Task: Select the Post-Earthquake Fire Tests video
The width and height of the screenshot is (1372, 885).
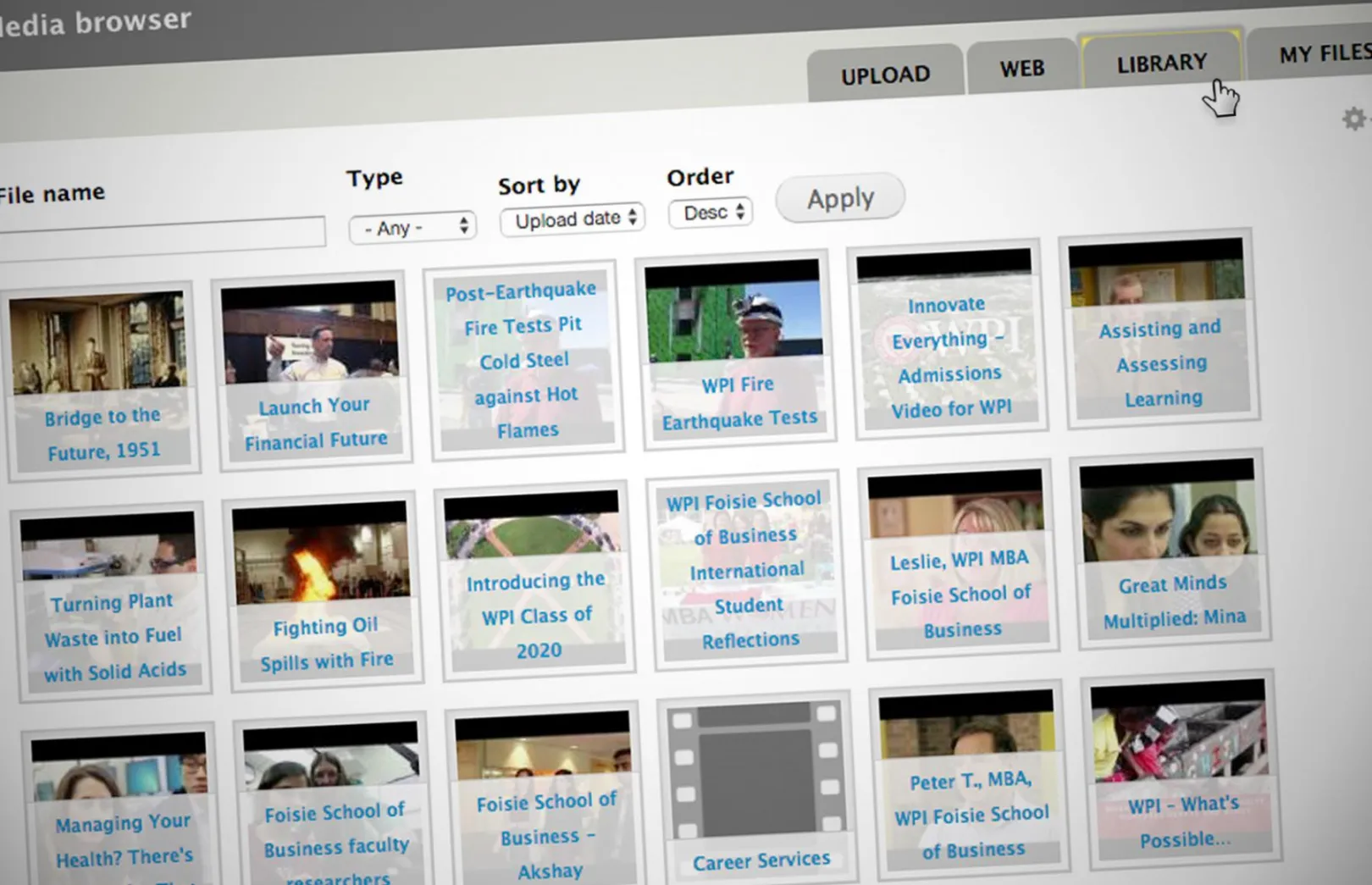Action: (x=525, y=360)
